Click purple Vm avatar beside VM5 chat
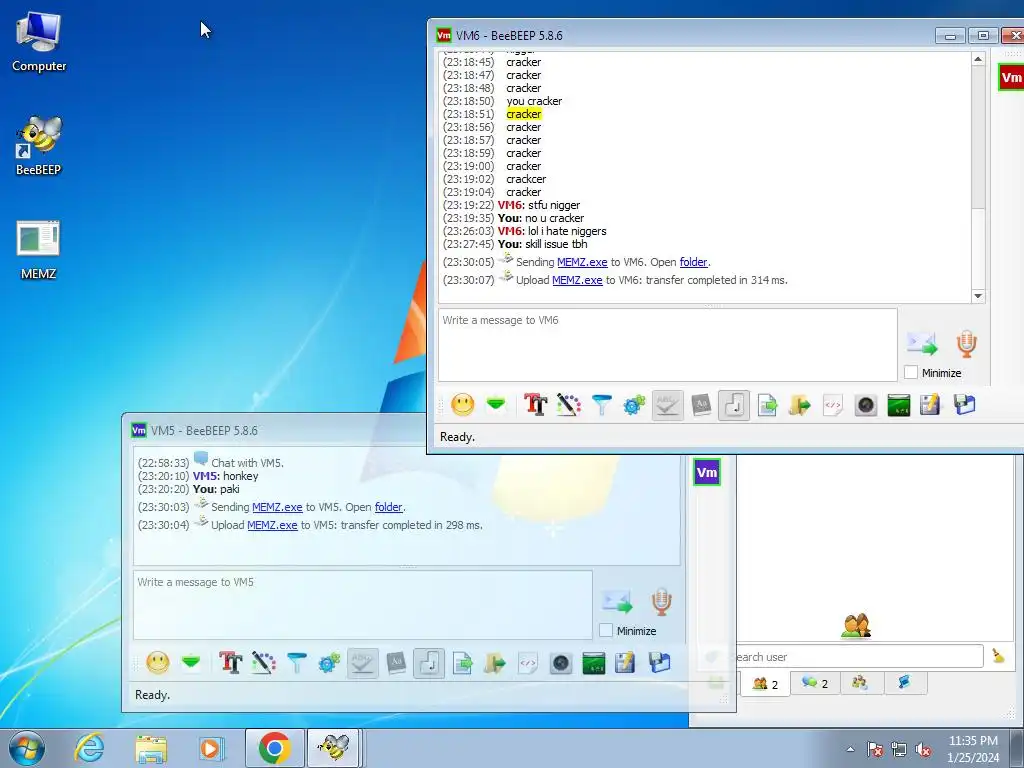 click(x=707, y=472)
